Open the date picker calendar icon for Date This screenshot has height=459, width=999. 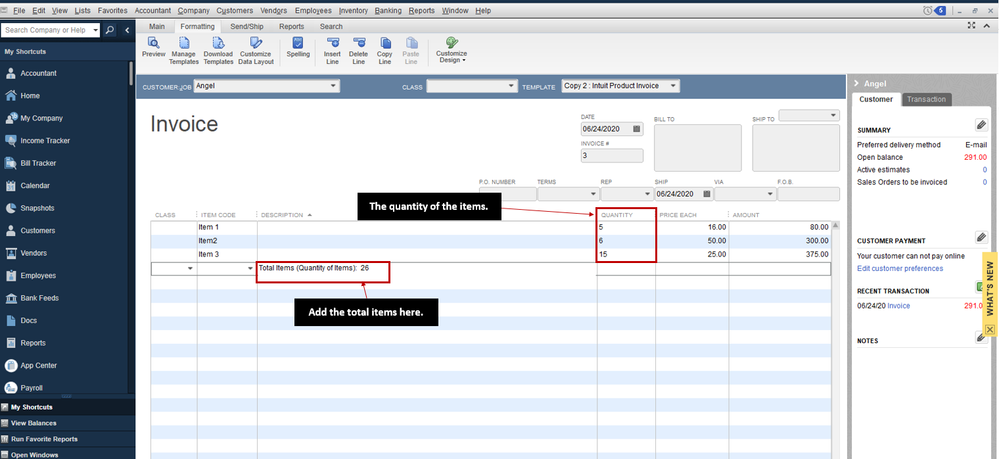coord(636,129)
